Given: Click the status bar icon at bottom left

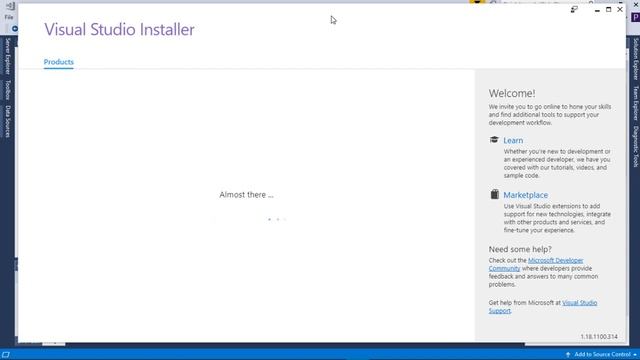Looking at the screenshot, I should pyautogui.click(x=6, y=355).
